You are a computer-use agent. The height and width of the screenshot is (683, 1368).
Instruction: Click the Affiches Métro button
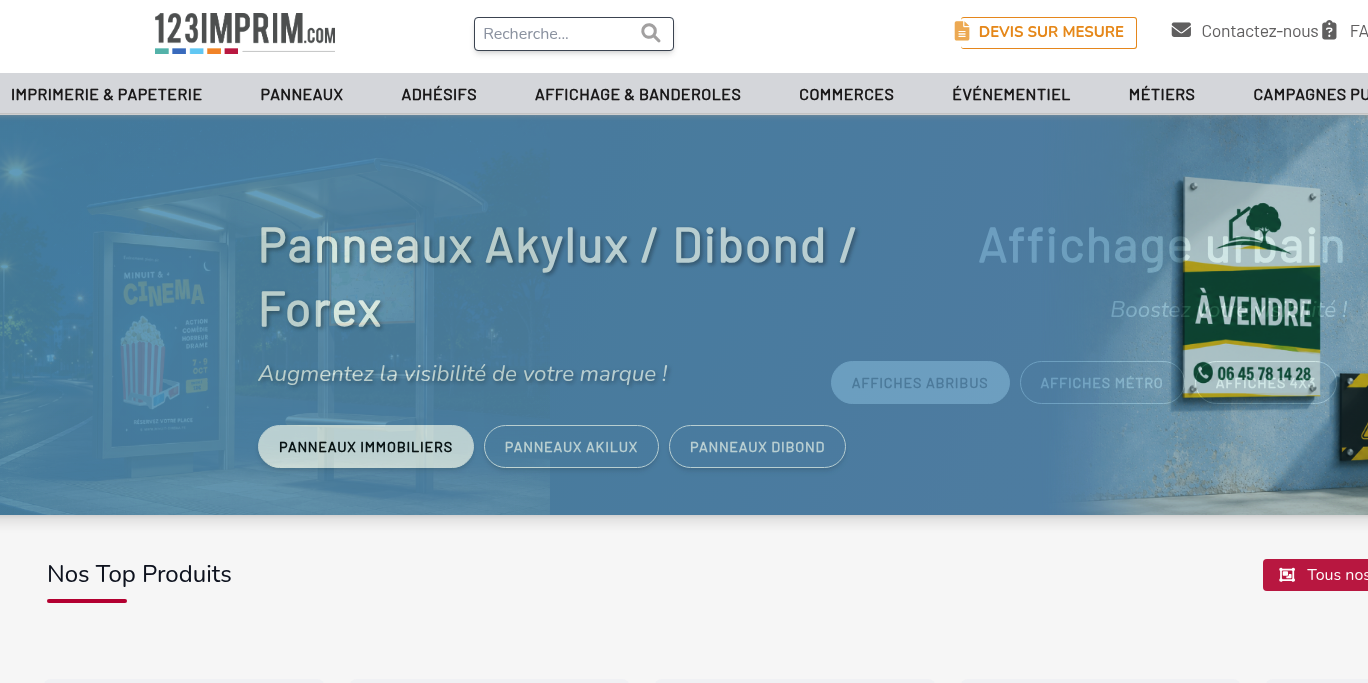1101,383
